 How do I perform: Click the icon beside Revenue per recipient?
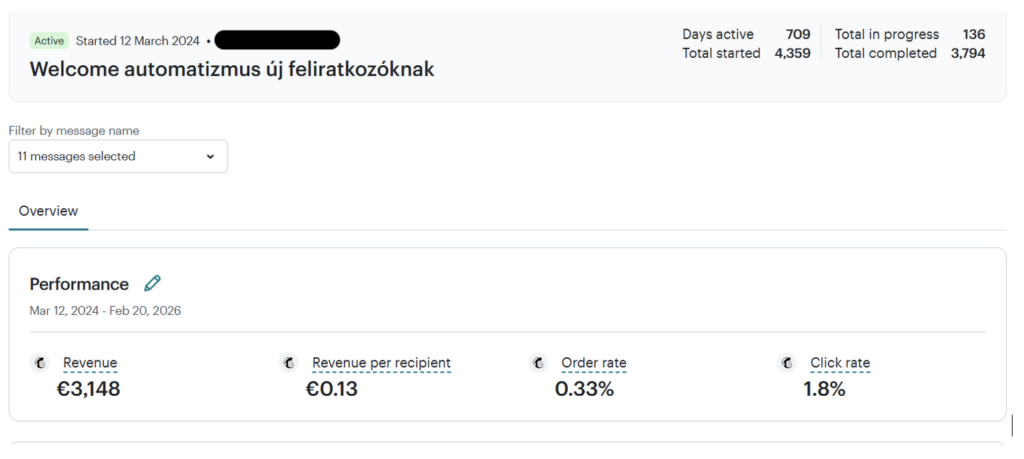click(289, 363)
